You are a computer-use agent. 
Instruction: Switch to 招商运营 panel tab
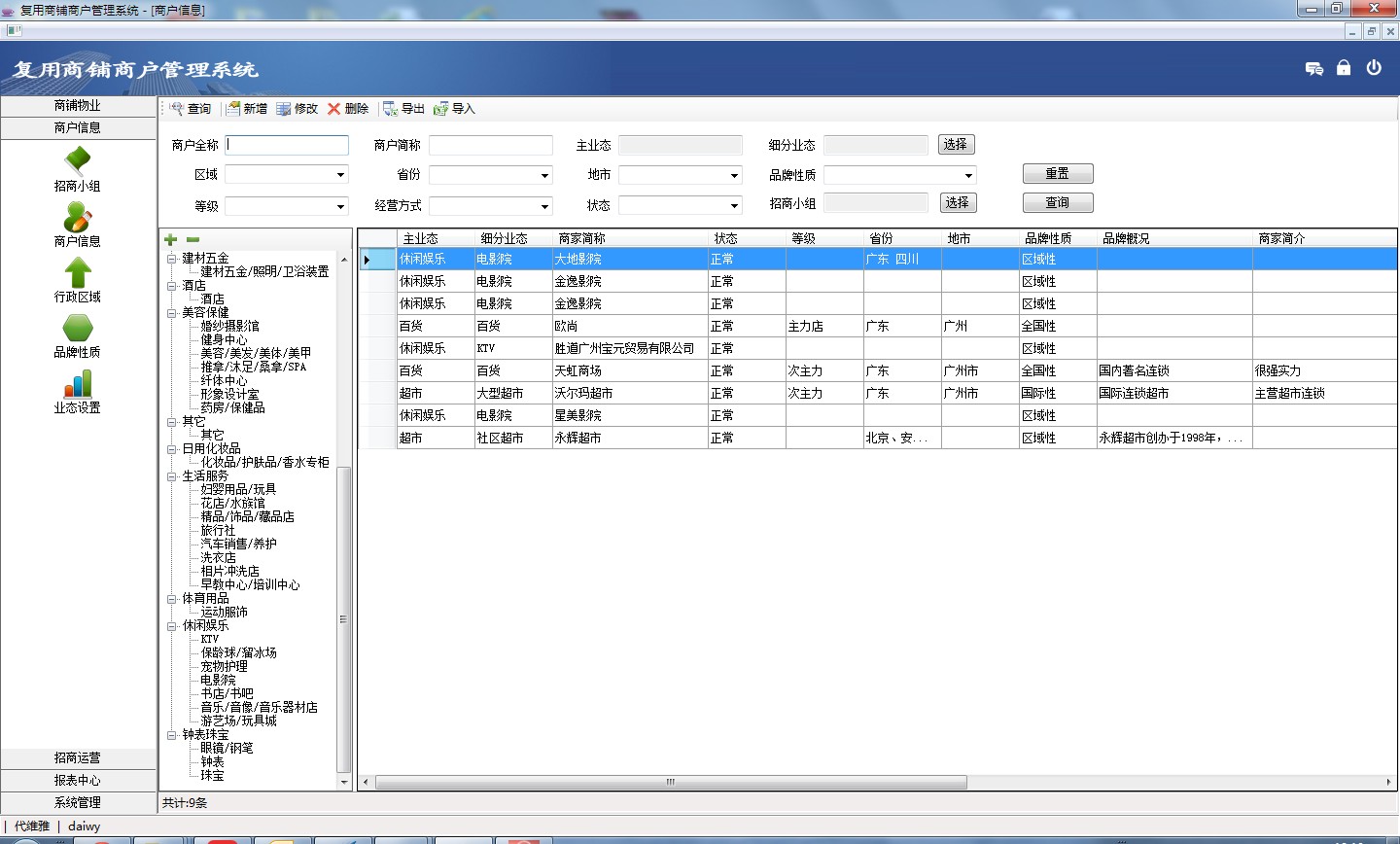tap(78, 757)
